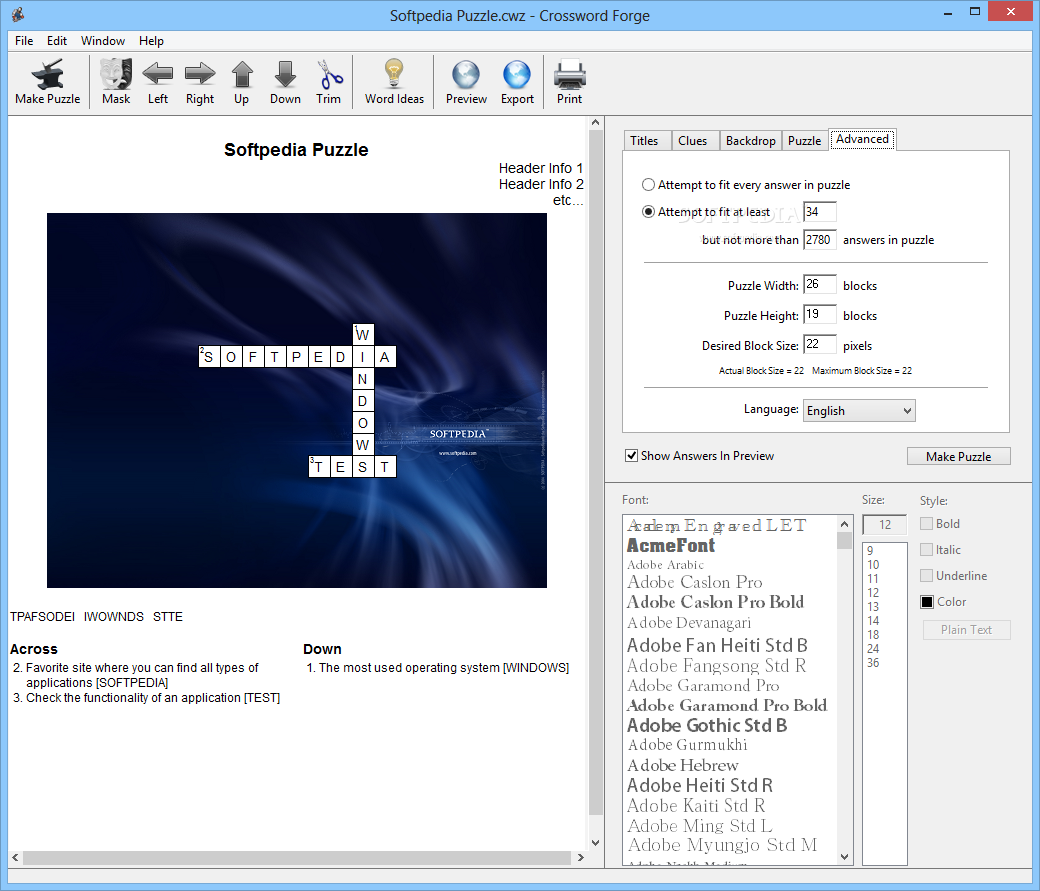Select Adobe Gothic Std B font
This screenshot has height=891, width=1040.
click(707, 725)
